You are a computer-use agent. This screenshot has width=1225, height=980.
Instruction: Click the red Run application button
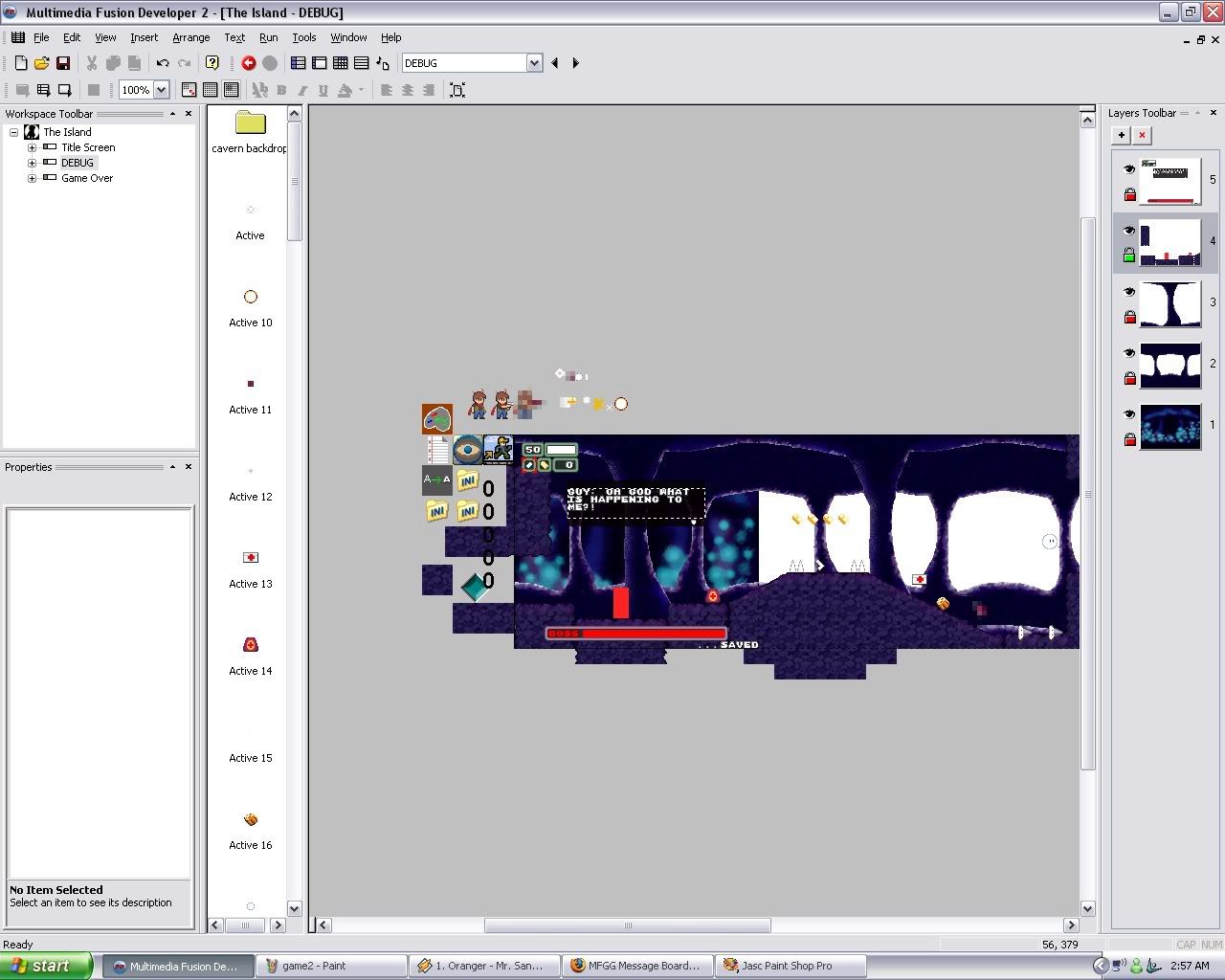249,63
